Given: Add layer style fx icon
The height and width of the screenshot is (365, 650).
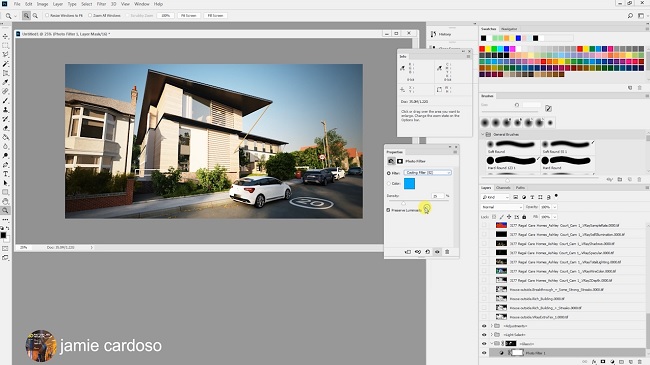Looking at the screenshot, I should (x=594, y=362).
